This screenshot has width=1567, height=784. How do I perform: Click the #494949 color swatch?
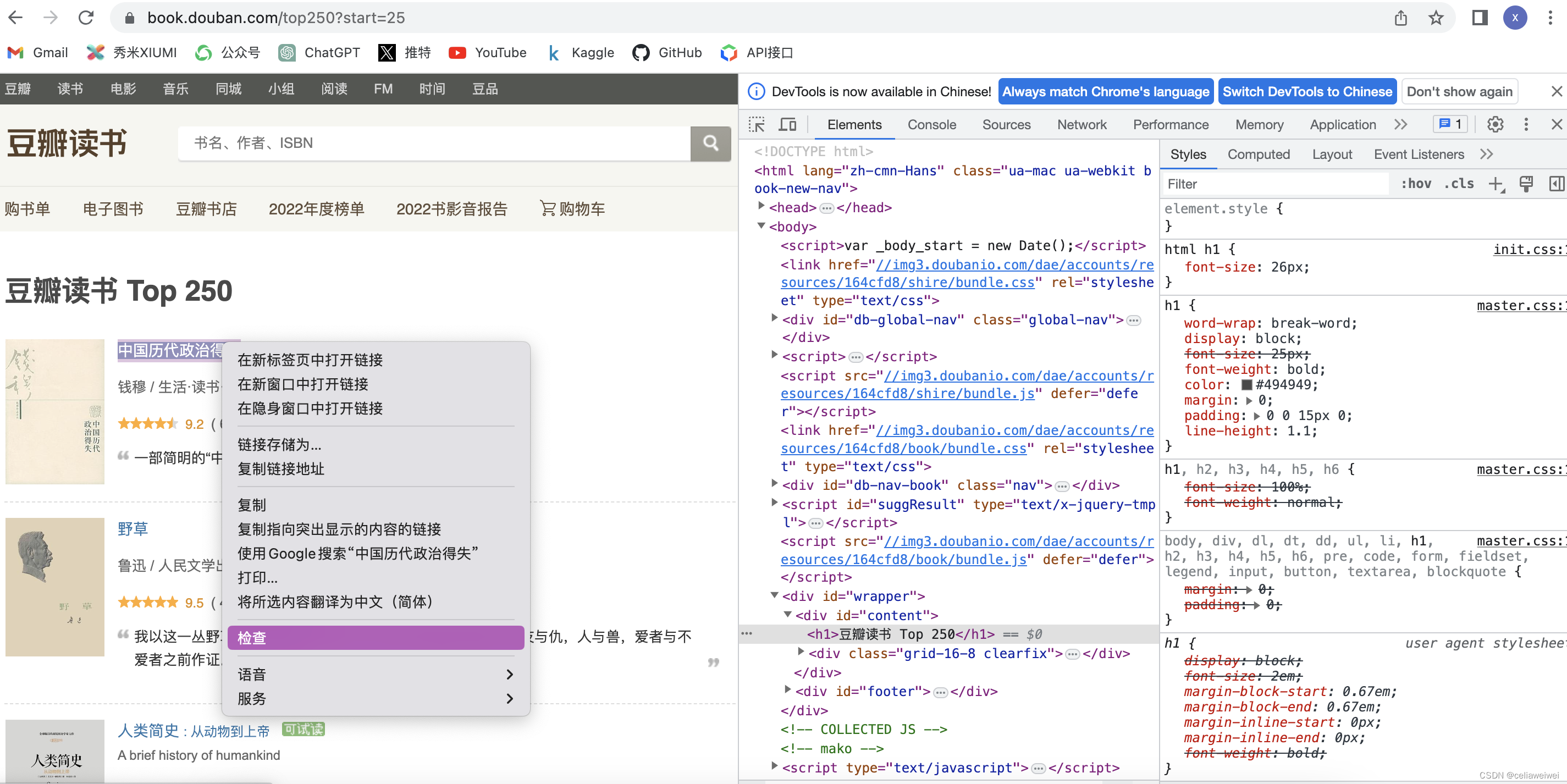click(x=1246, y=385)
